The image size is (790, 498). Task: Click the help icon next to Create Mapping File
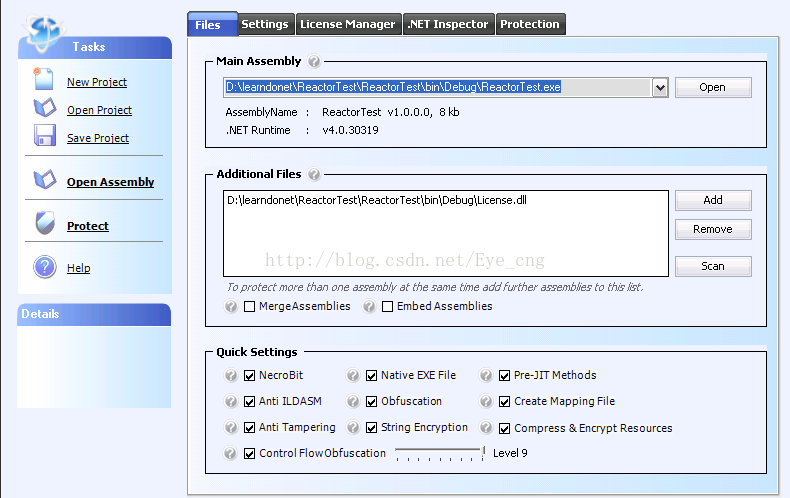tap(486, 401)
